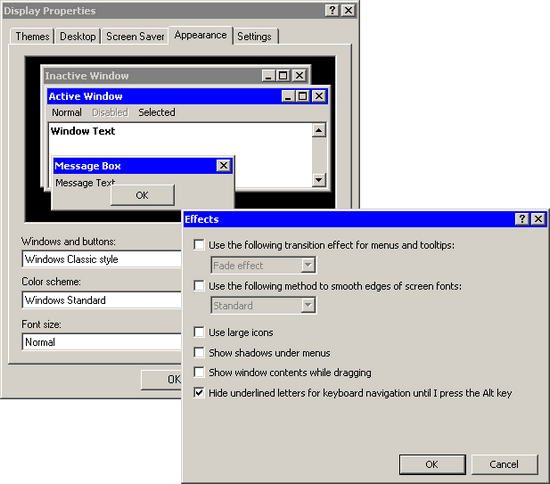Click Active Window preview maximize icon

pos(303,96)
